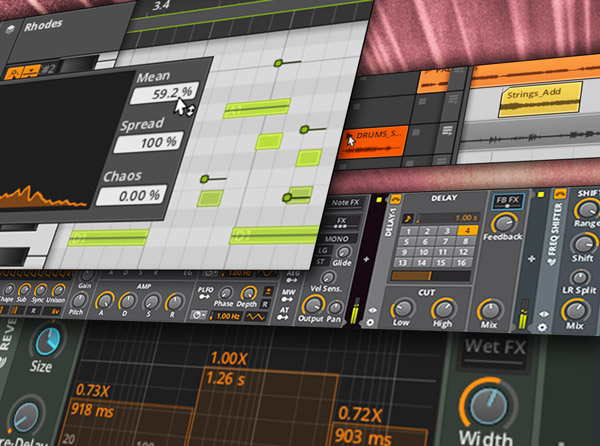Image resolution: width=600 pixels, height=446 pixels.
Task: Click the Feedback knob in Delay
Action: click(504, 223)
